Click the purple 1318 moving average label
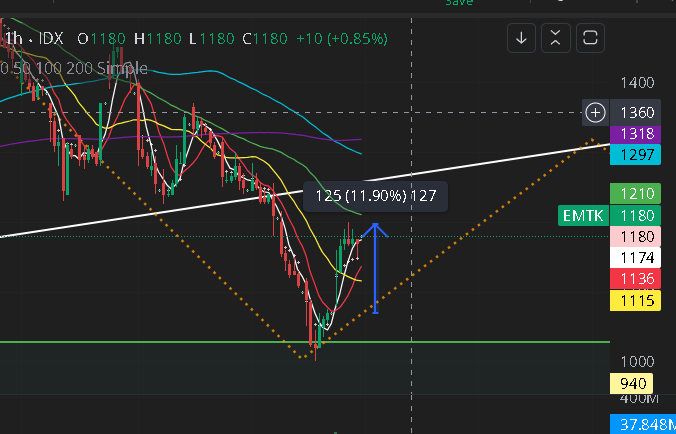 [x=635, y=134]
